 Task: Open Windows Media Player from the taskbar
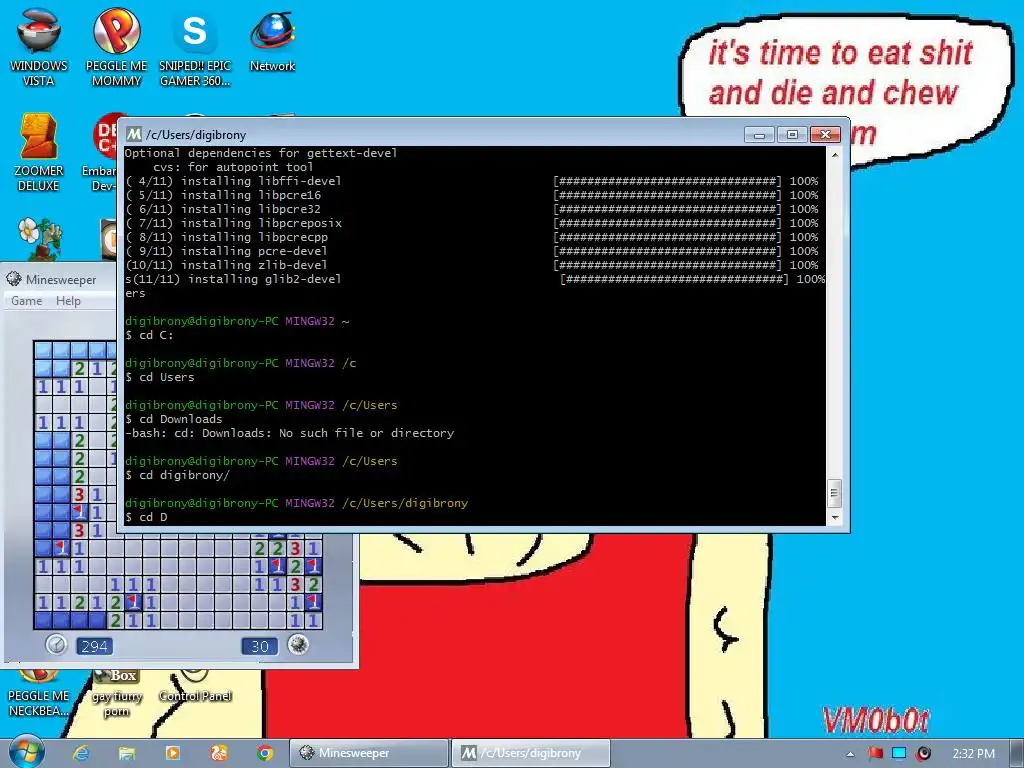point(173,753)
